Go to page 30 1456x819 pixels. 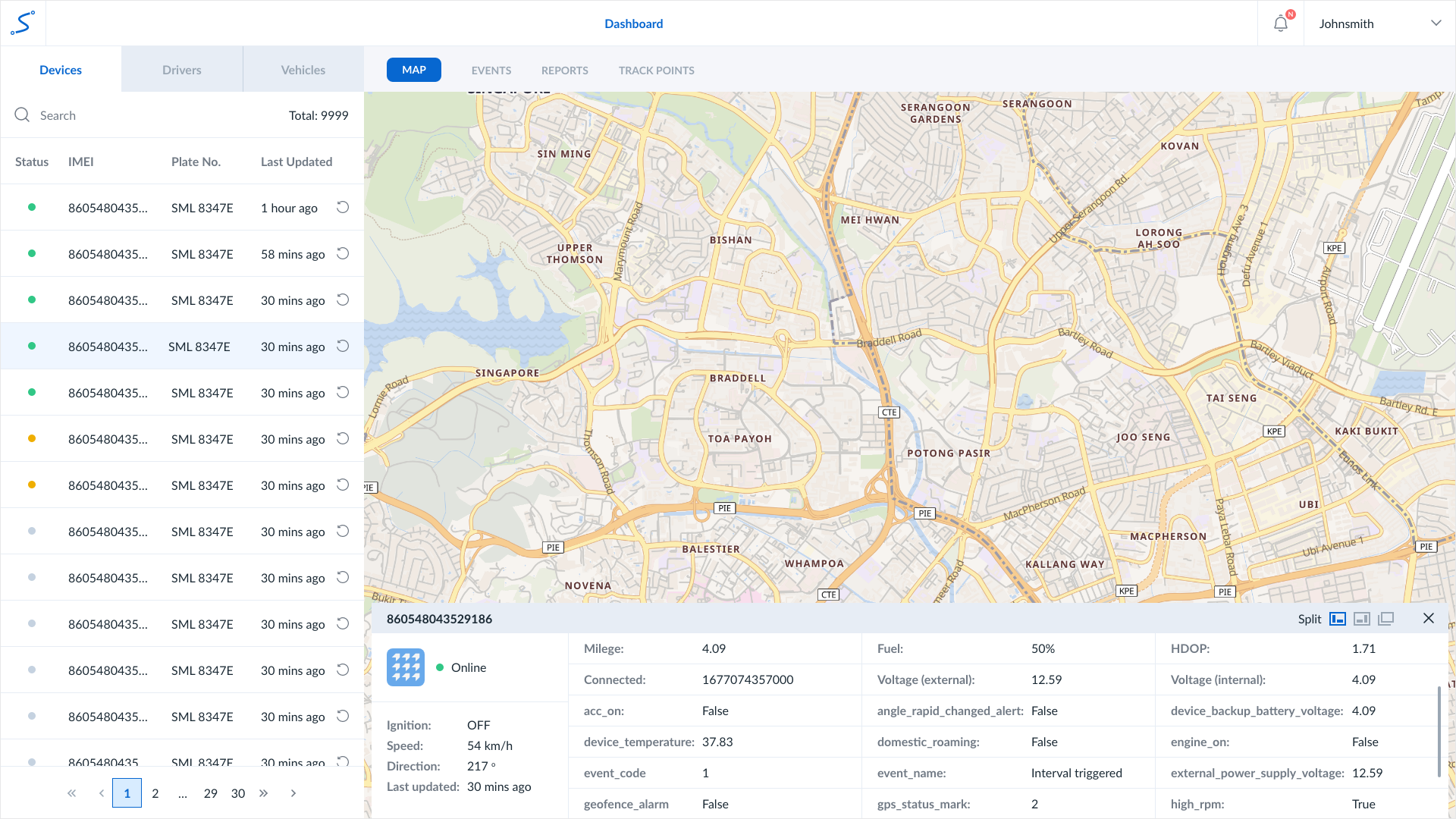[x=238, y=793]
